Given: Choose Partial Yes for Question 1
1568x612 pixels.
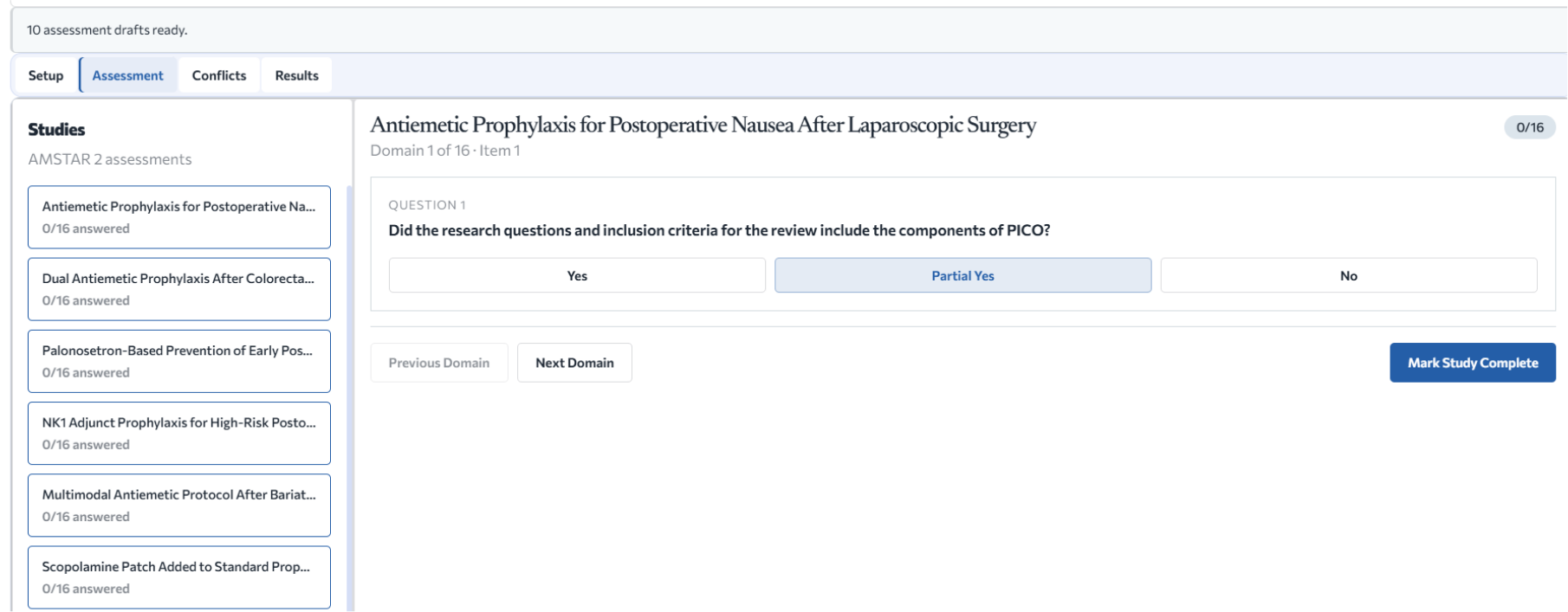Looking at the screenshot, I should [x=962, y=275].
